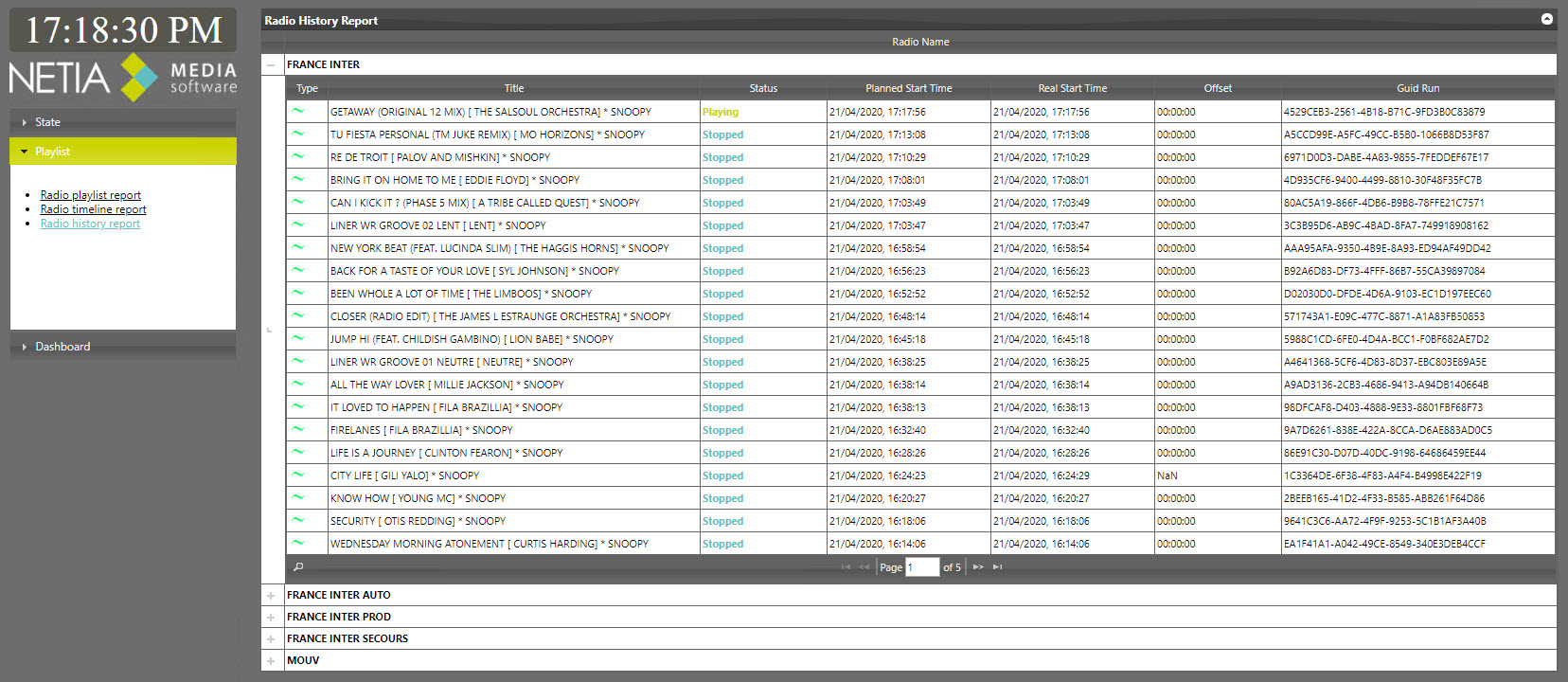Click the NETIA Media Software logo
Viewport: 1568px width, 682px height.
tap(123, 78)
